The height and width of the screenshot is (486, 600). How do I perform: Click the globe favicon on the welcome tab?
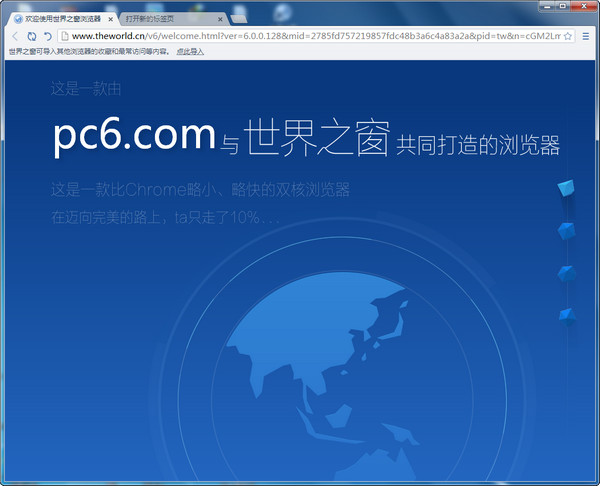pos(18,19)
